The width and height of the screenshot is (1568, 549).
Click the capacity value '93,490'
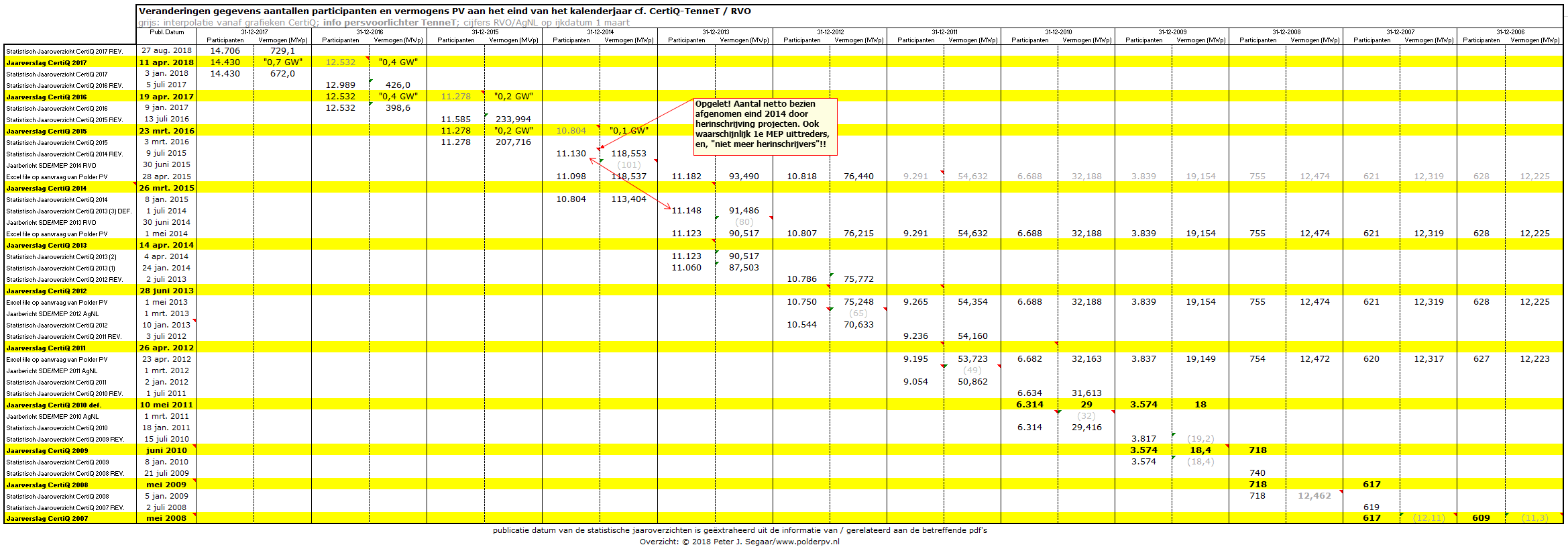(744, 177)
